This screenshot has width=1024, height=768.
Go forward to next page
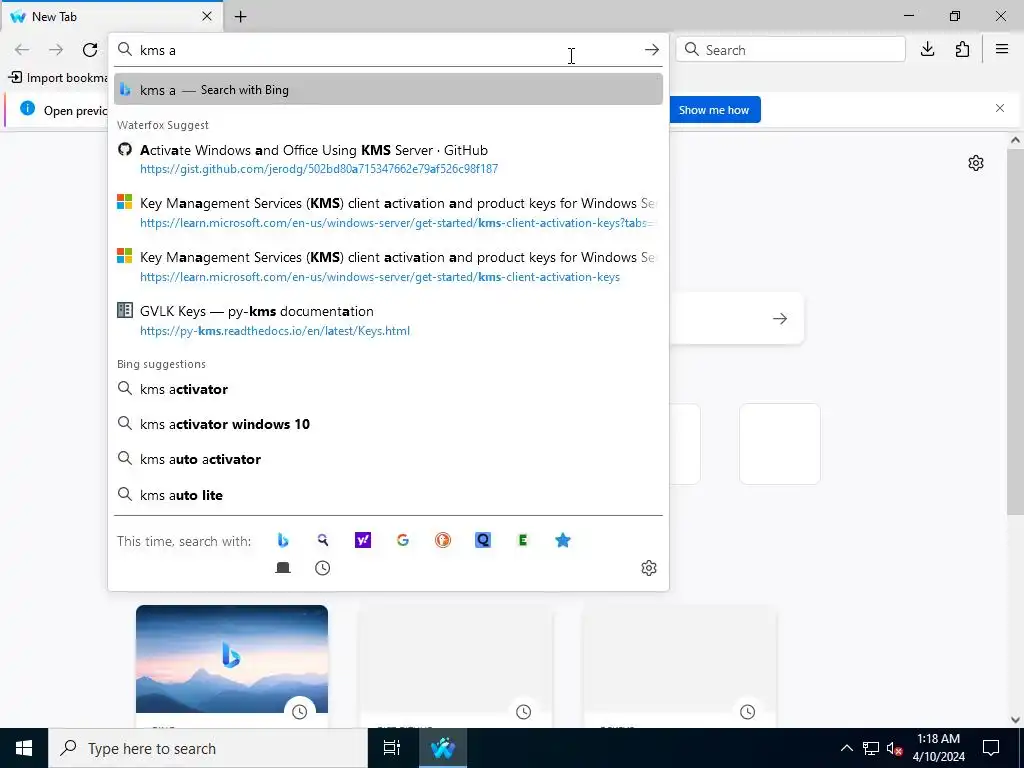point(56,50)
